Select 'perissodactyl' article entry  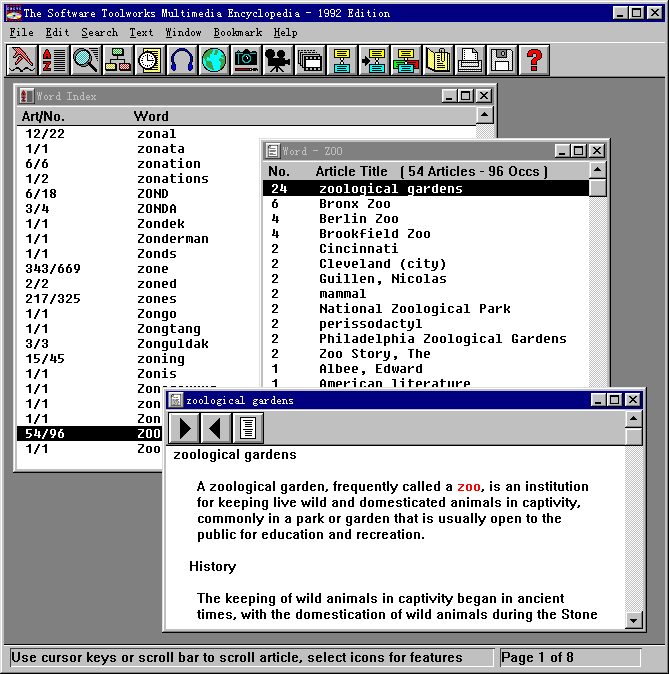(426, 324)
